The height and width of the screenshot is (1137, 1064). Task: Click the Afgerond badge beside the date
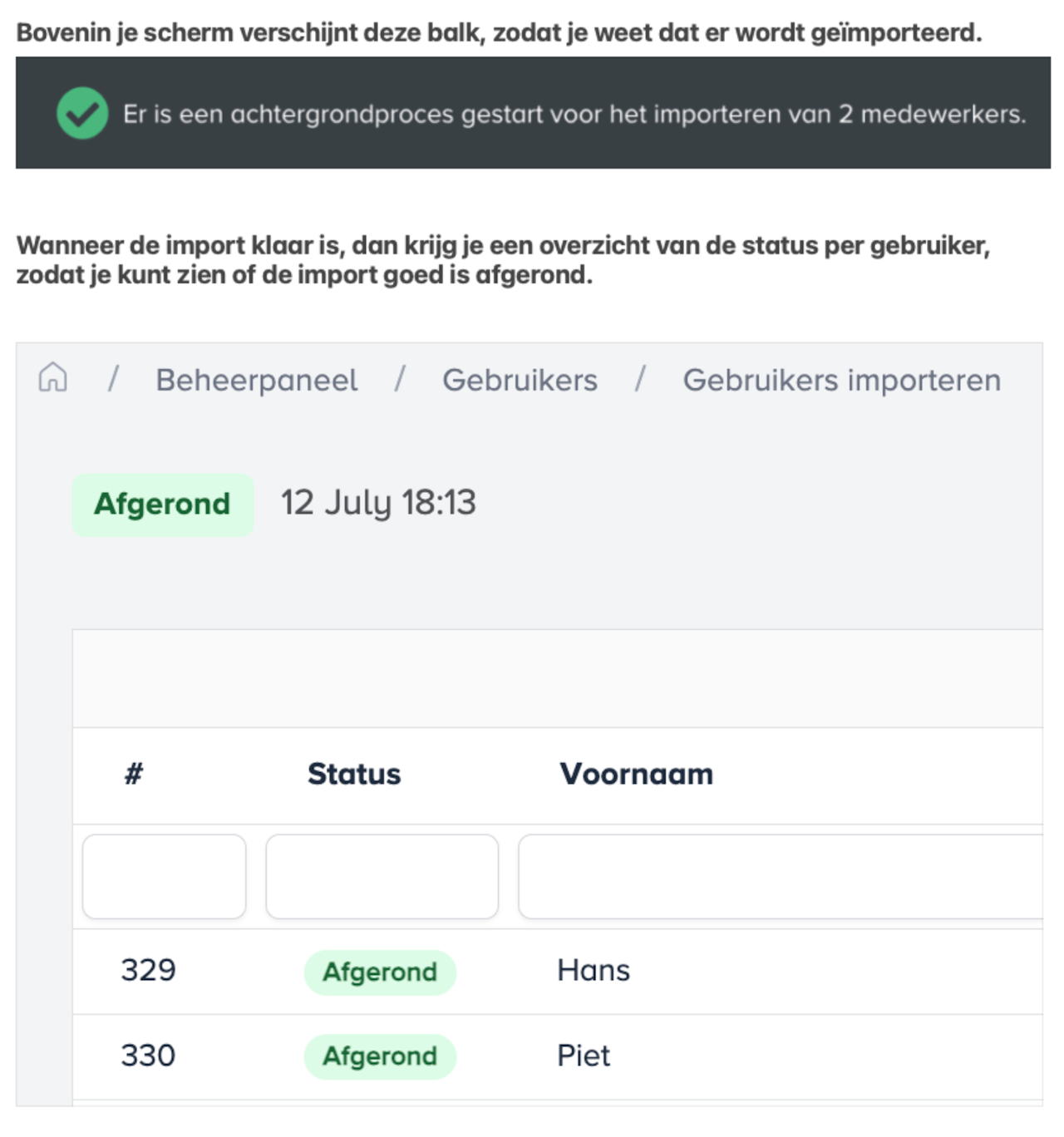pos(163,504)
